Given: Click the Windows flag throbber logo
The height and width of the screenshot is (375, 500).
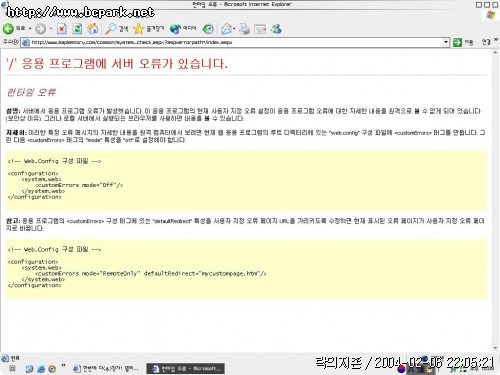Looking at the screenshot, I should 490,15.
